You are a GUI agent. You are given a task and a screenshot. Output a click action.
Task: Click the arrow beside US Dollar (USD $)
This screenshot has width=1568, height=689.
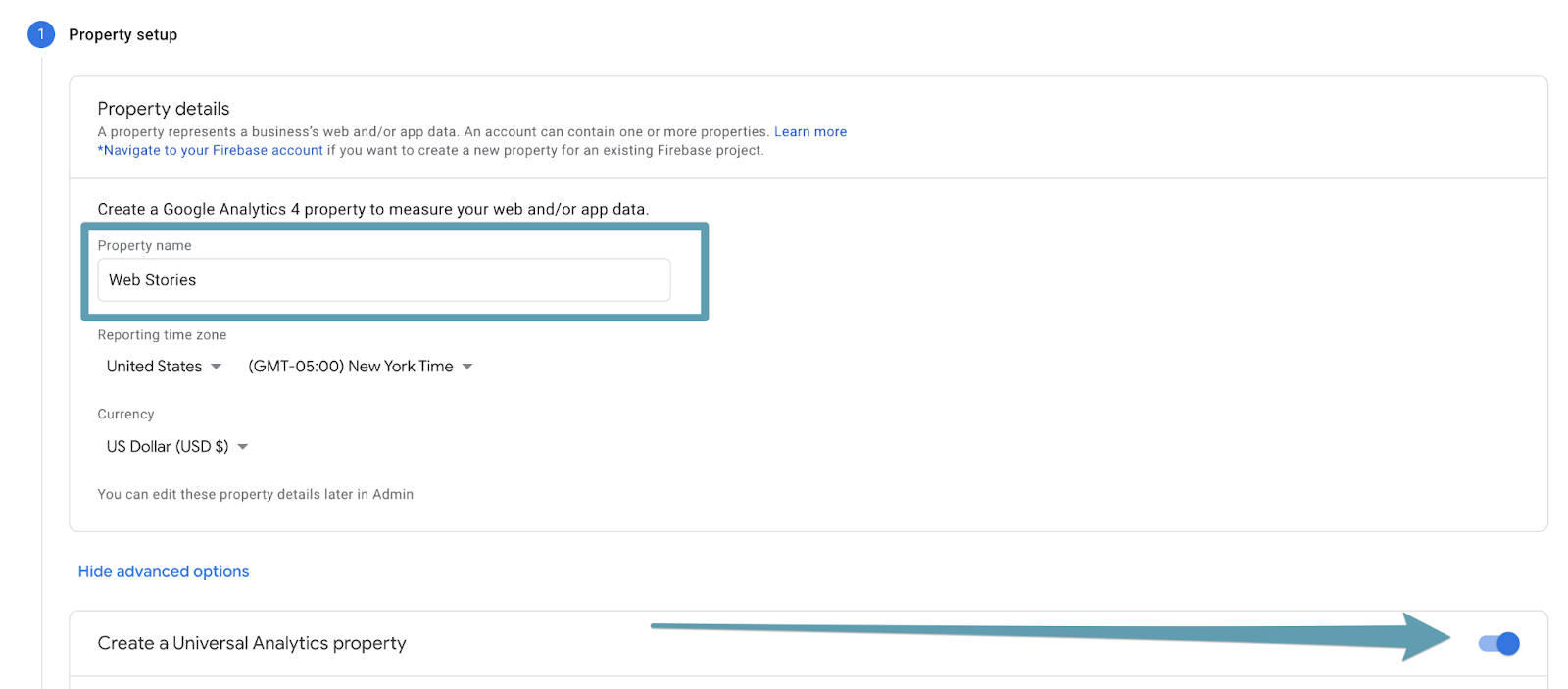click(243, 447)
